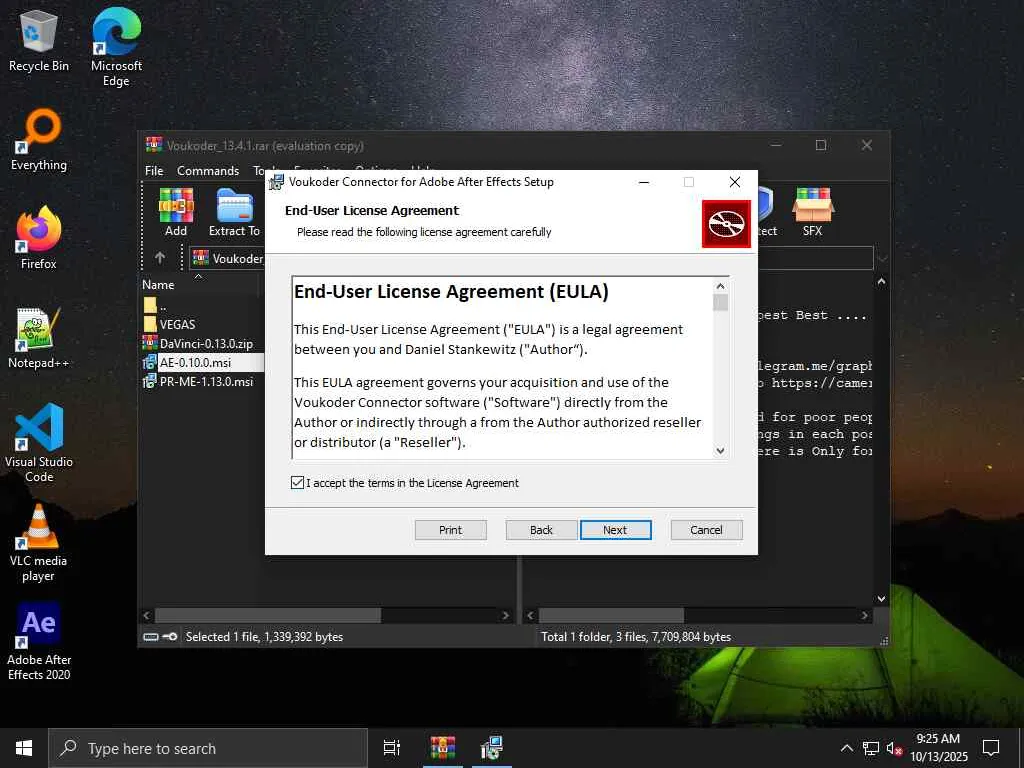Click the network tray icon

pos(871,748)
